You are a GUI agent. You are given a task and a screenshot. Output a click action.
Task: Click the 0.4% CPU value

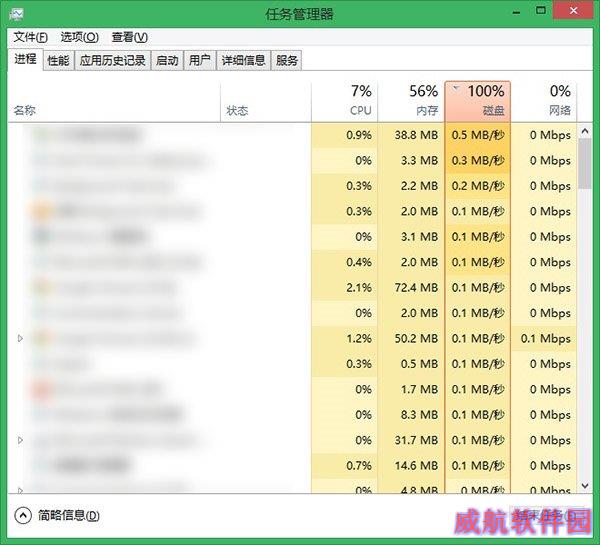tap(359, 262)
